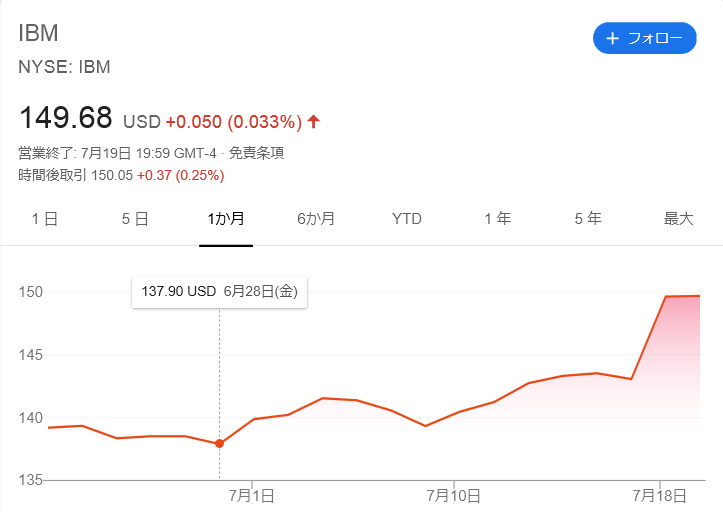Switch to the 1日 range tab
The height and width of the screenshot is (512, 723).
click(45, 219)
